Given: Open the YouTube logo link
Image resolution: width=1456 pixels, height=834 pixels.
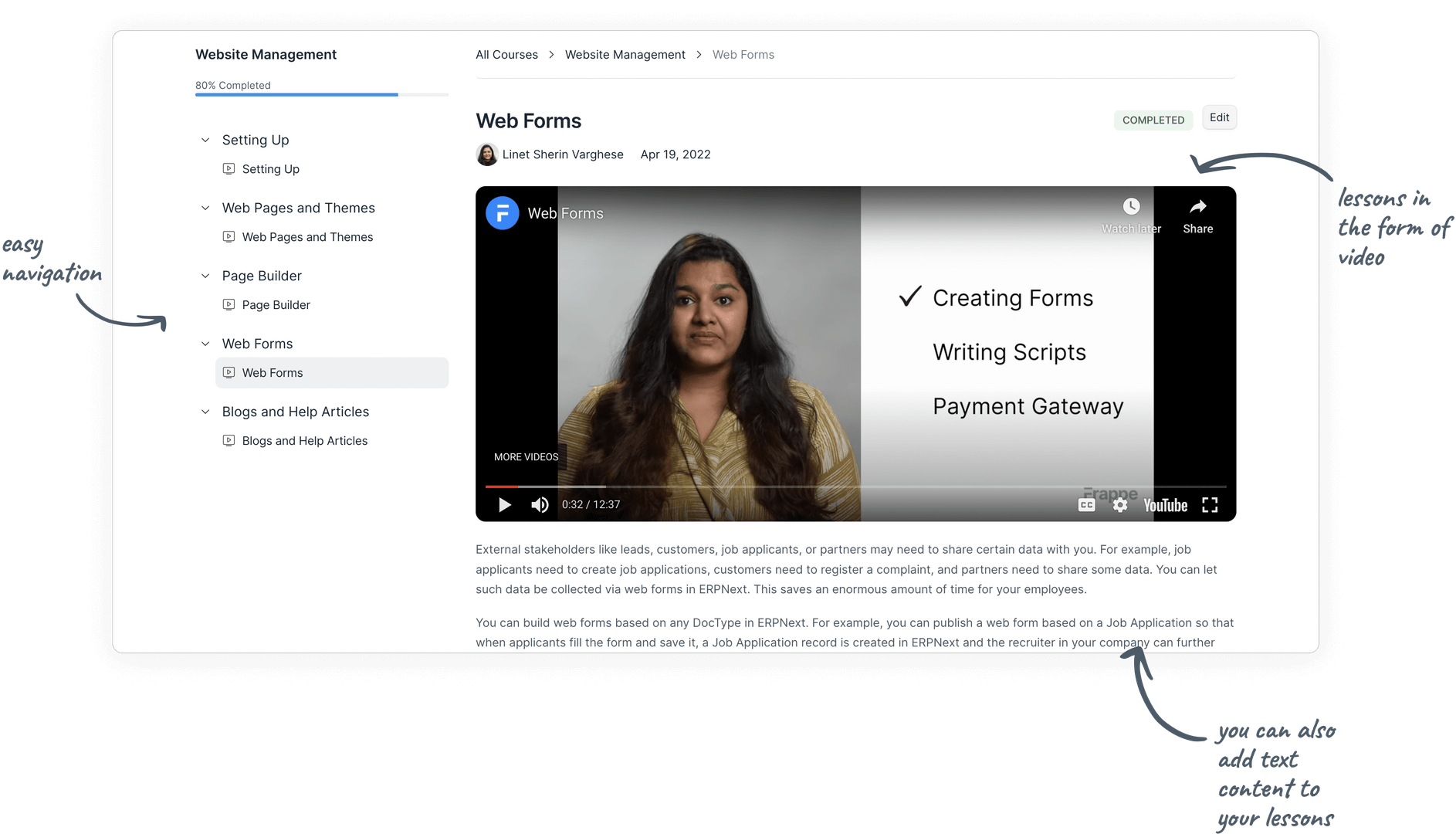Looking at the screenshot, I should pyautogui.click(x=1165, y=505).
